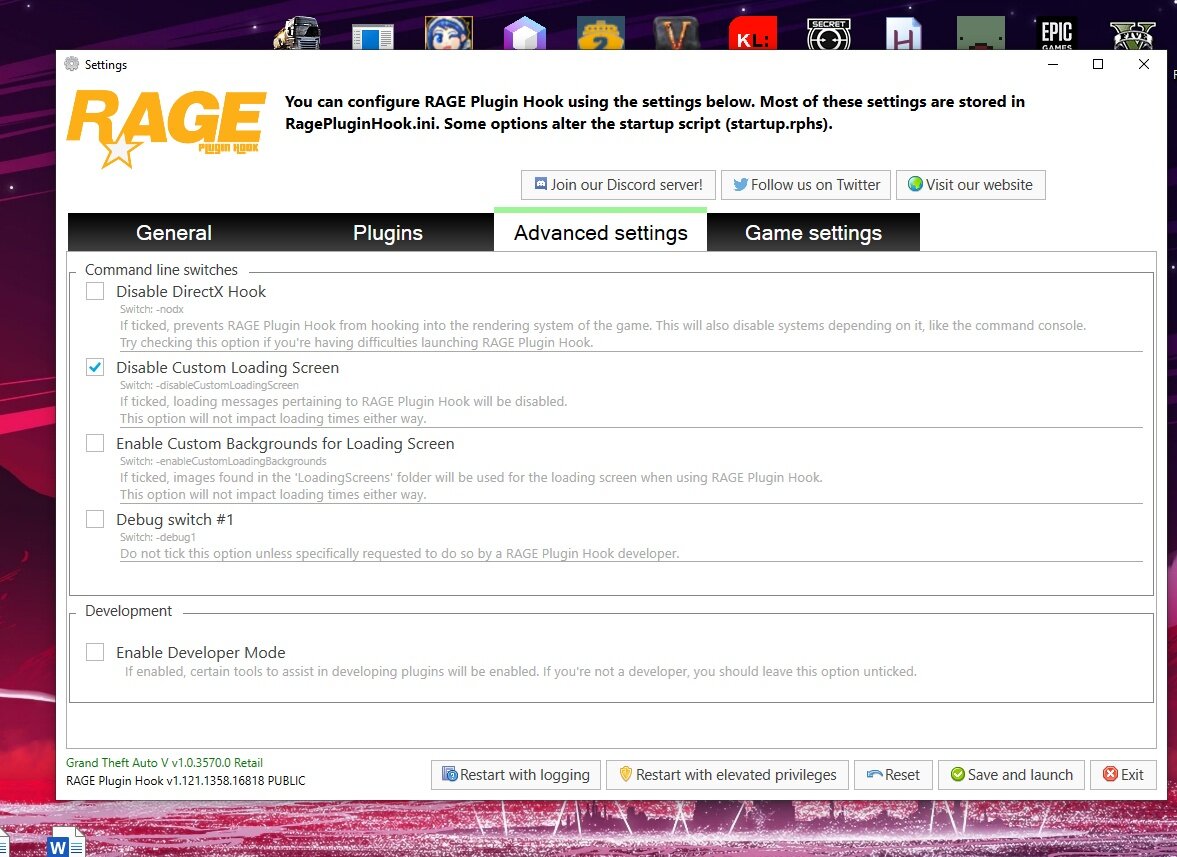The image size is (1177, 857).
Task: Open the yellow ship number 2 desktop icon
Action: coord(601,34)
